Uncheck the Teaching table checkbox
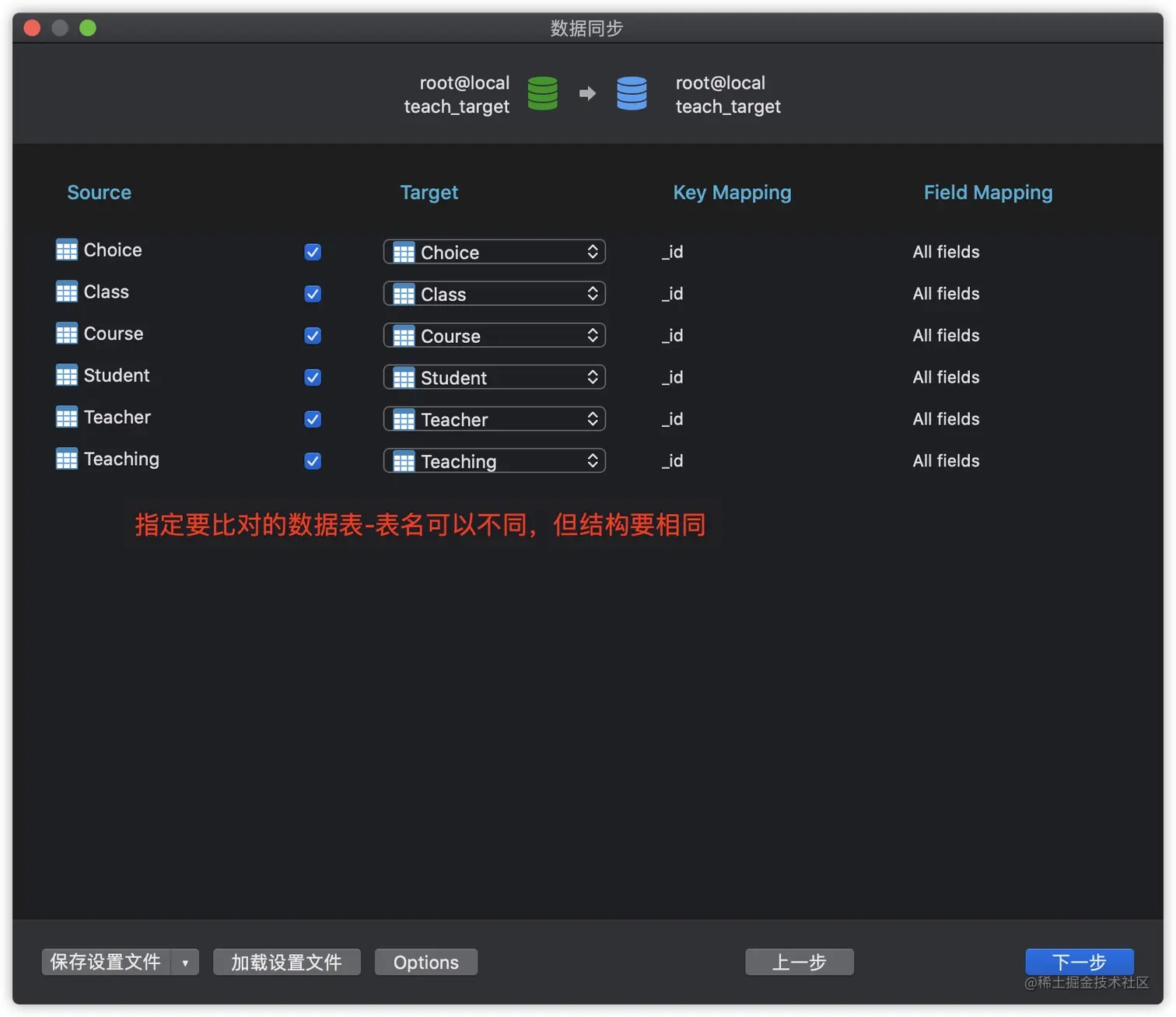 point(313,461)
